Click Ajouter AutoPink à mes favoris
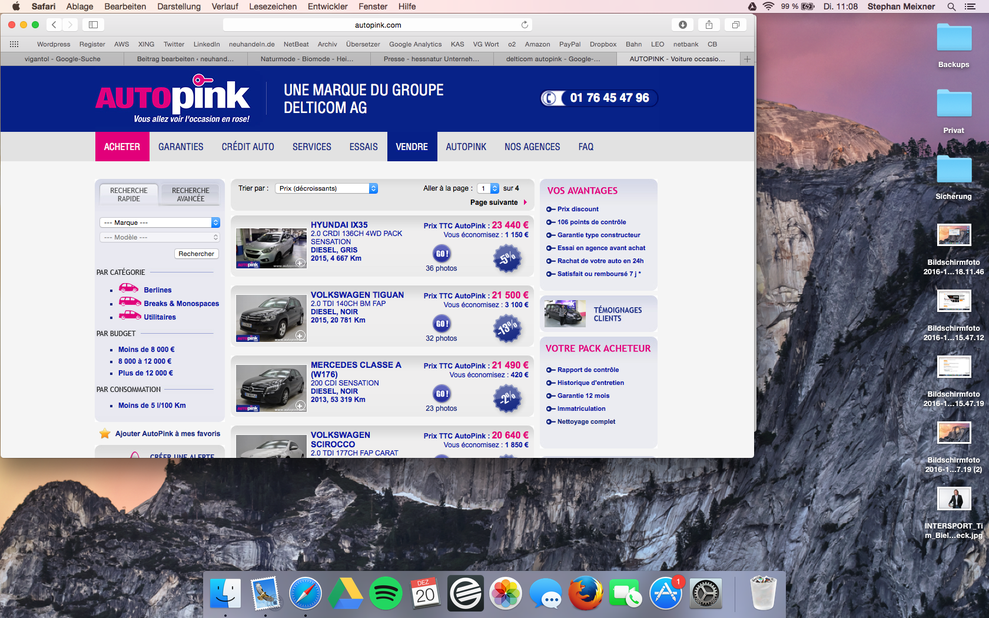This screenshot has height=618, width=989. pos(168,433)
